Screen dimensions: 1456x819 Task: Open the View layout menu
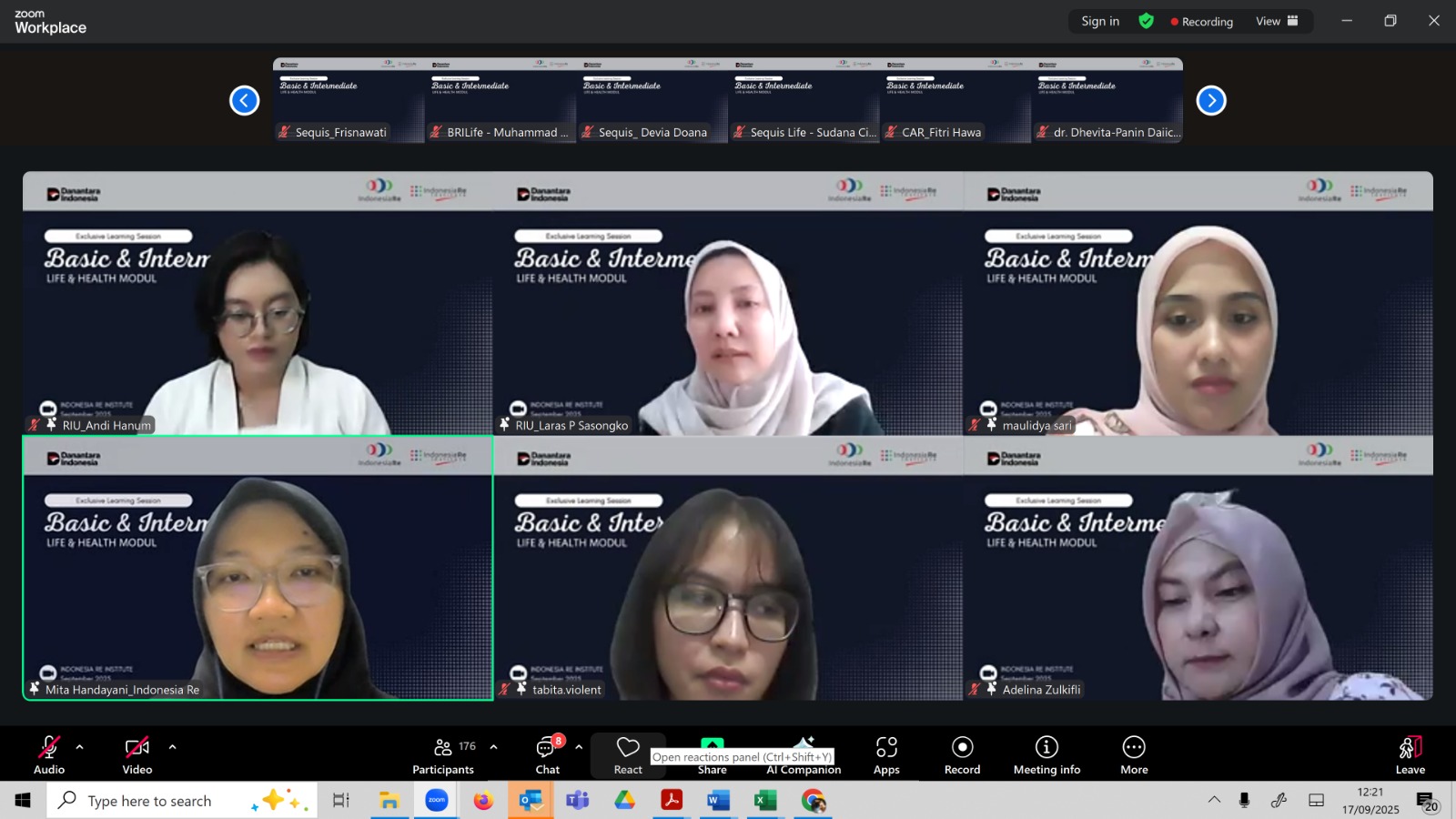point(1277,21)
